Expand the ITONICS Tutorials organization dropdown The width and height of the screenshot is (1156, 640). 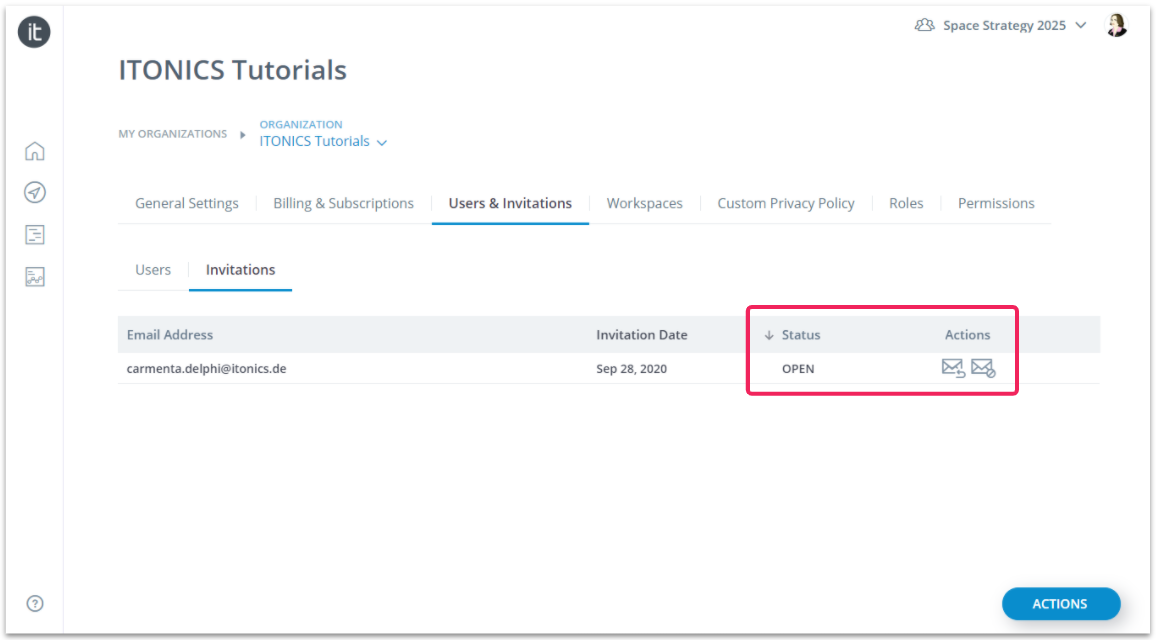[382, 142]
